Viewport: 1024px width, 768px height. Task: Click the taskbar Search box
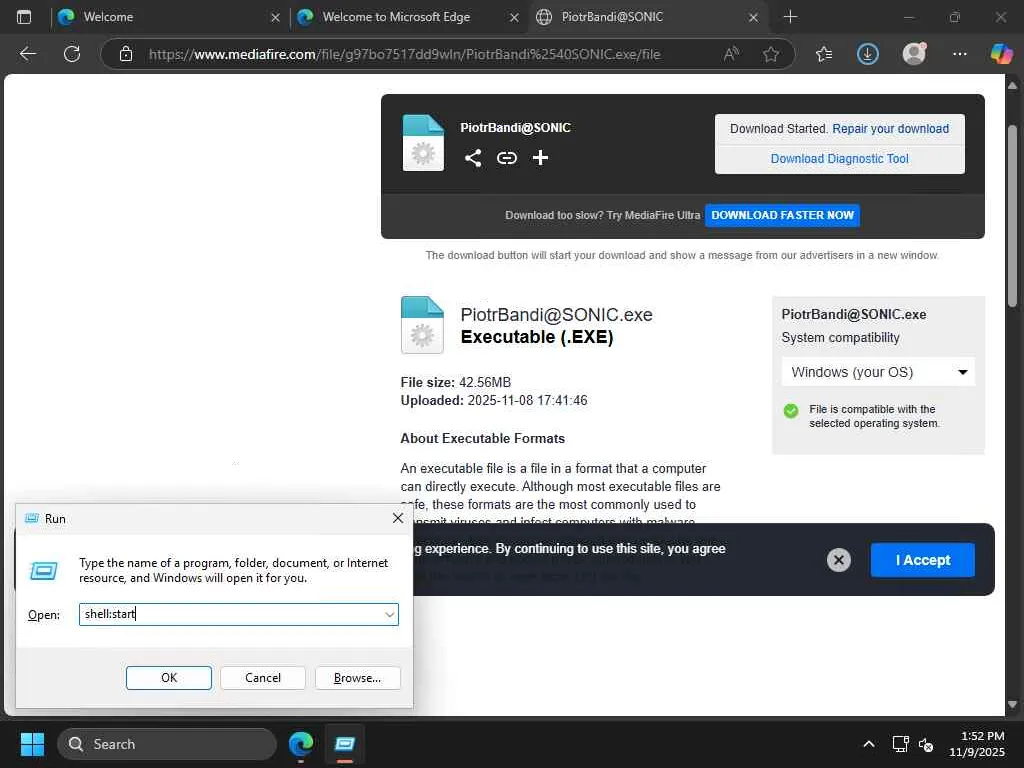pos(167,744)
